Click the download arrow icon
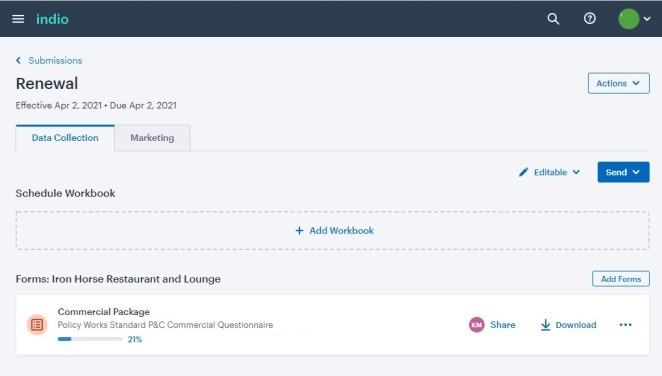Screen dimensions: 662x376 (x=545, y=325)
